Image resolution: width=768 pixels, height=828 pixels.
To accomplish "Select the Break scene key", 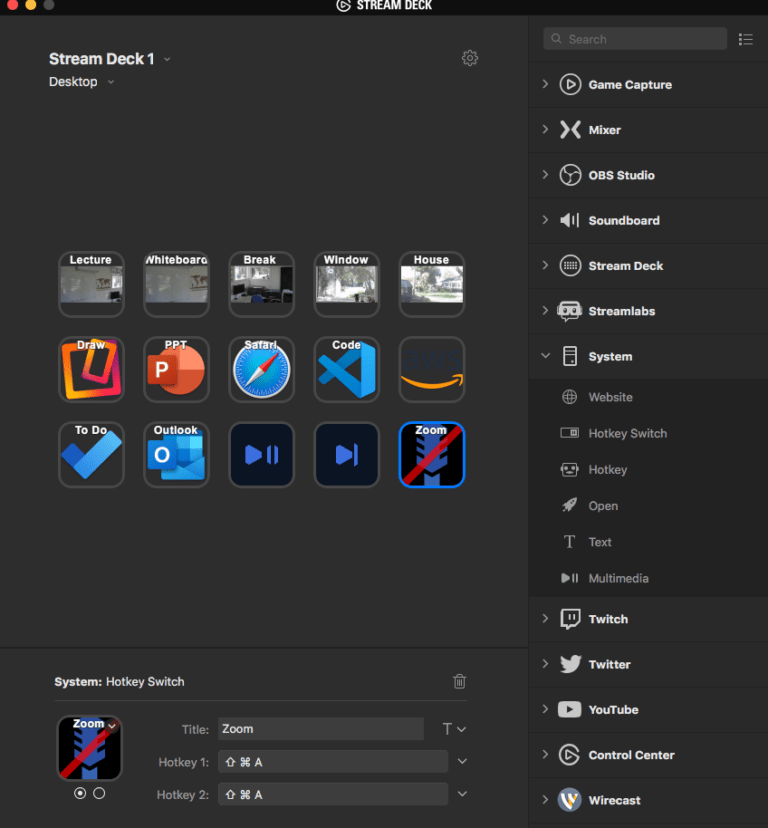I will click(261, 284).
